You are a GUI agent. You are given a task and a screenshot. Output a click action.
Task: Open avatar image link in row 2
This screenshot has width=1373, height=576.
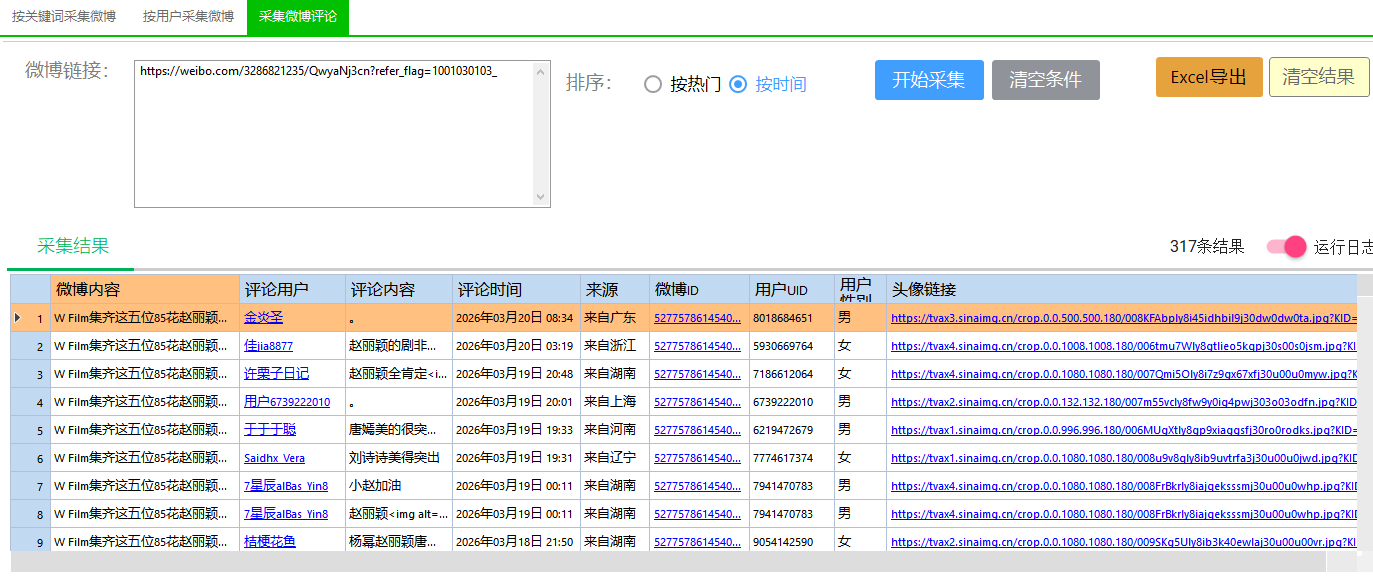pos(1120,346)
